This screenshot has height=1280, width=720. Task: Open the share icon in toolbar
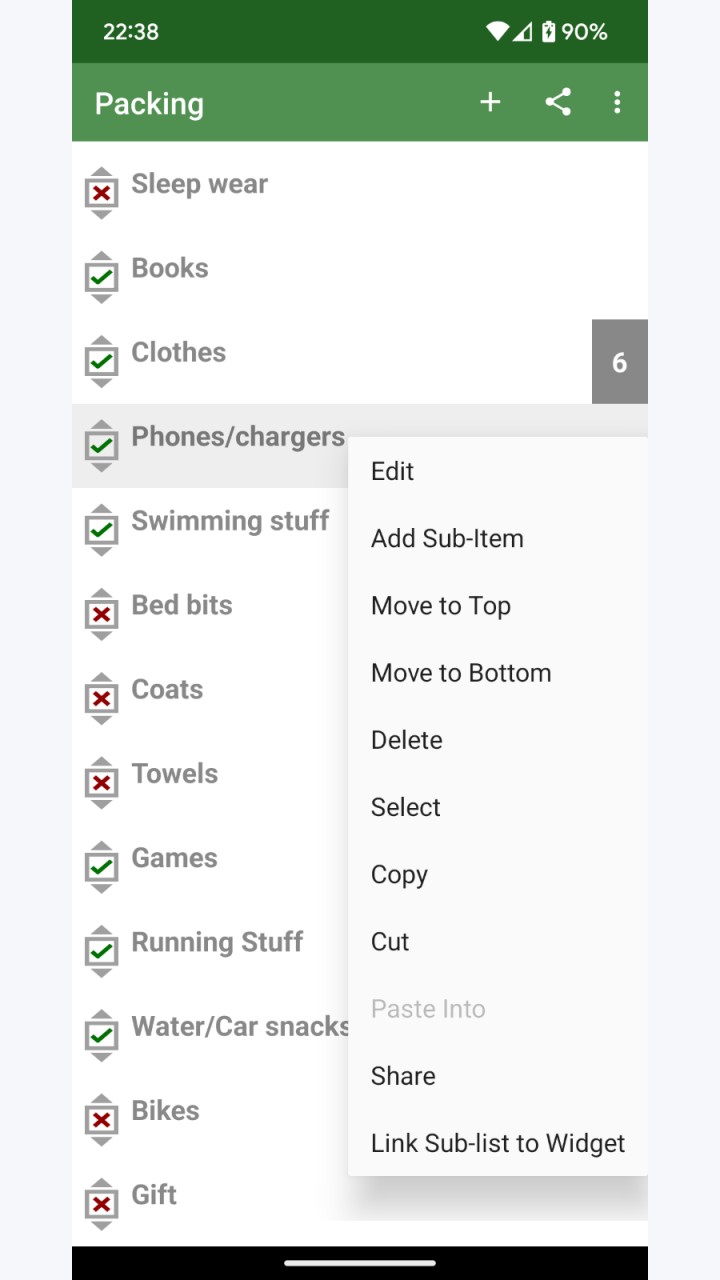tap(558, 102)
